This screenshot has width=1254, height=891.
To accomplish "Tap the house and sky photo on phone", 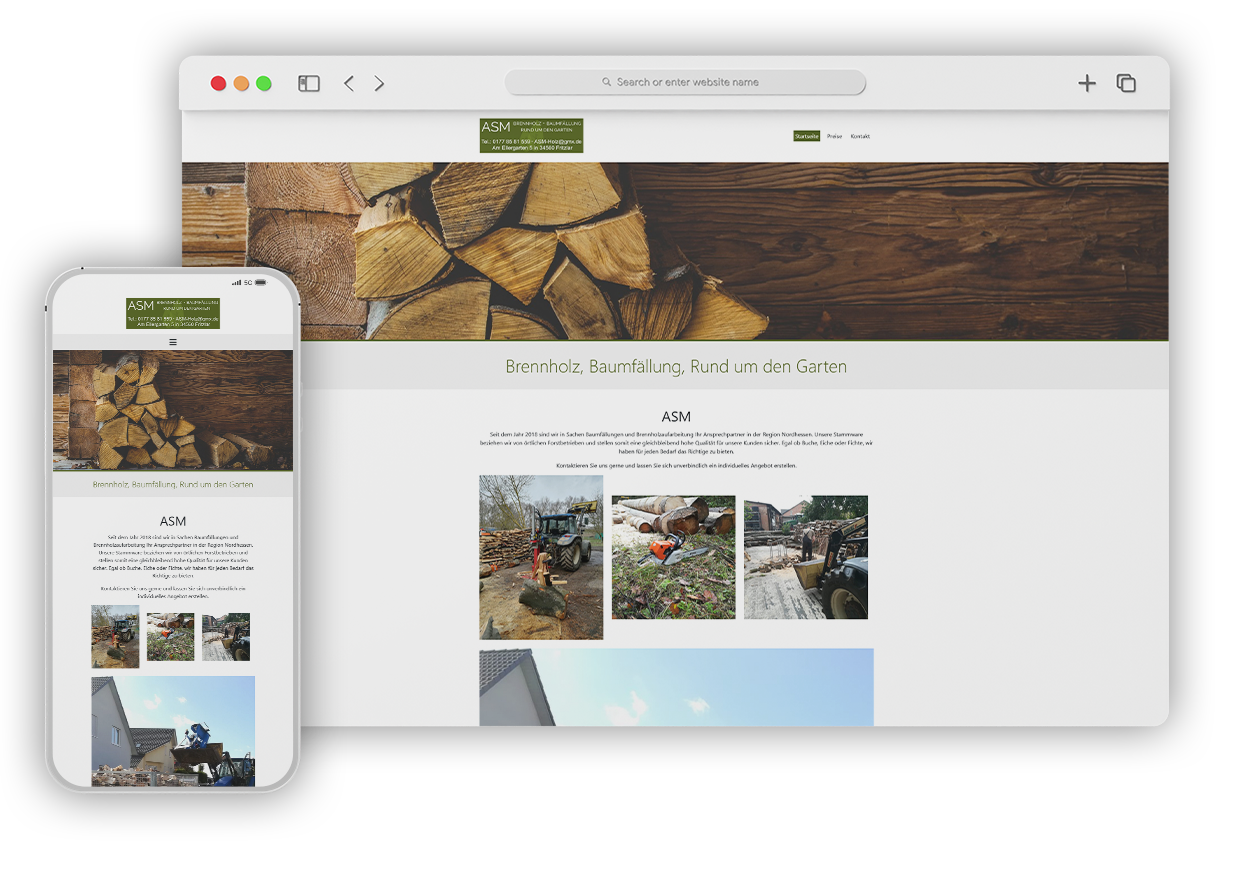I will (173, 730).
